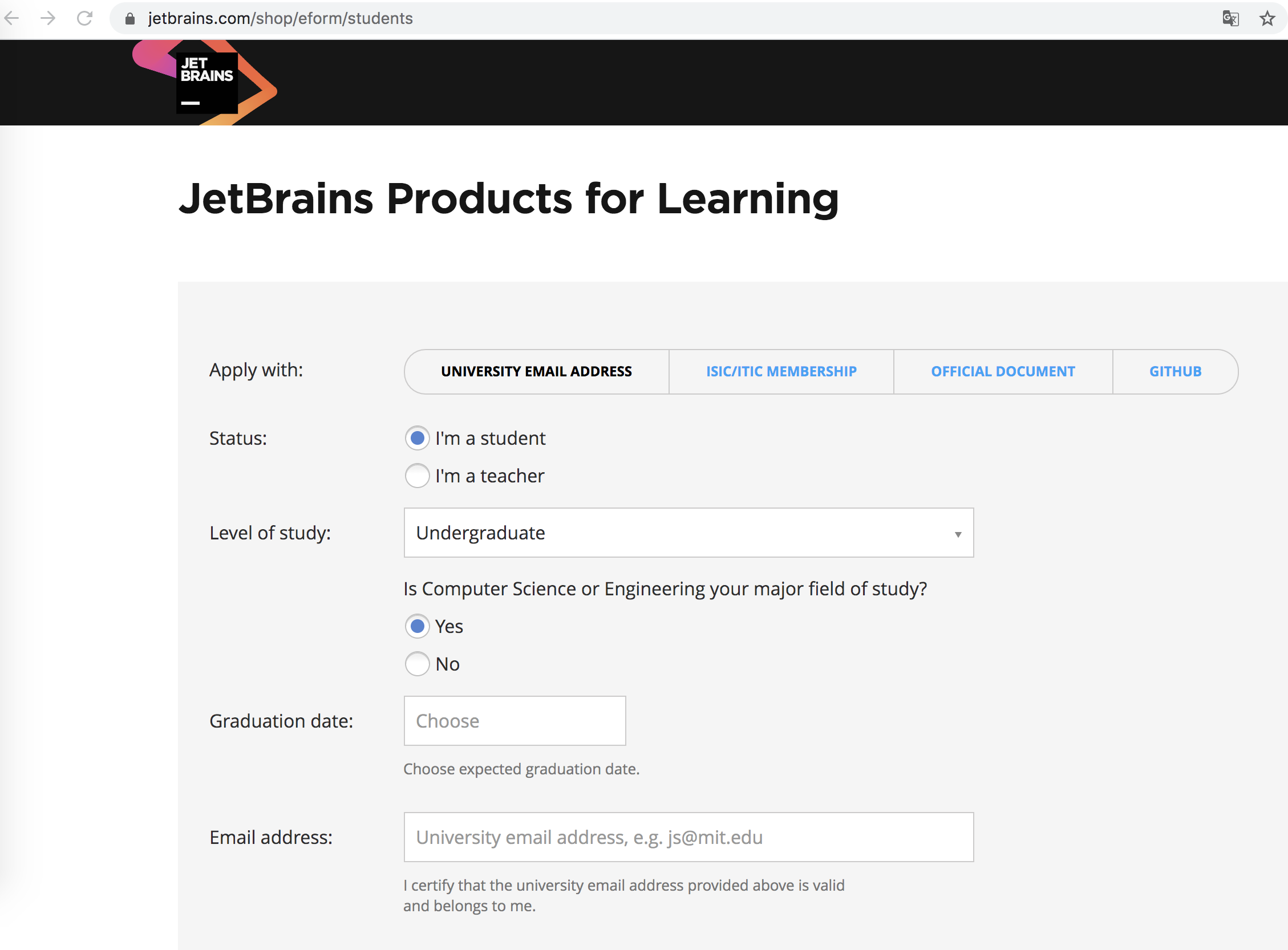Viewport: 1288px width, 950px height.
Task: Switch to ISIC/ITIC Membership tab
Action: 781,371
